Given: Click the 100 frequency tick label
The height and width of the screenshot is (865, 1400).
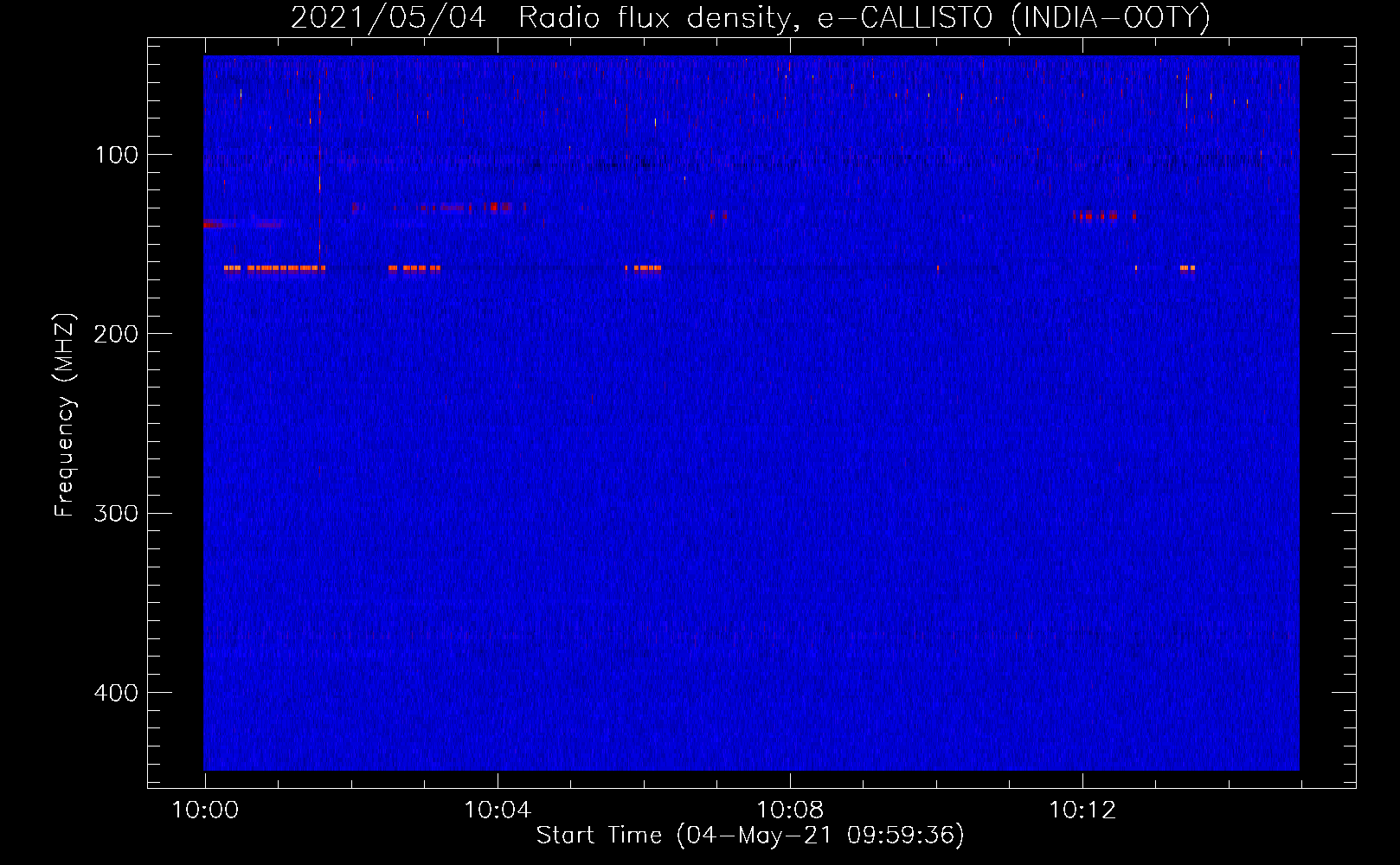Looking at the screenshot, I should 117,155.
